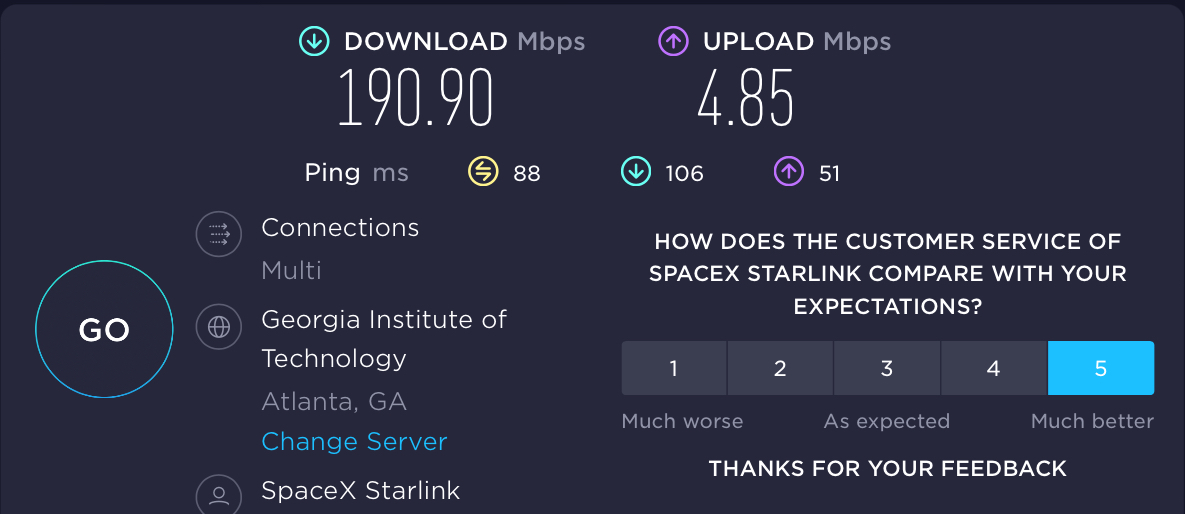Viewport: 1185px width, 514px height.
Task: Toggle the Multi connections setting
Action: click(292, 270)
